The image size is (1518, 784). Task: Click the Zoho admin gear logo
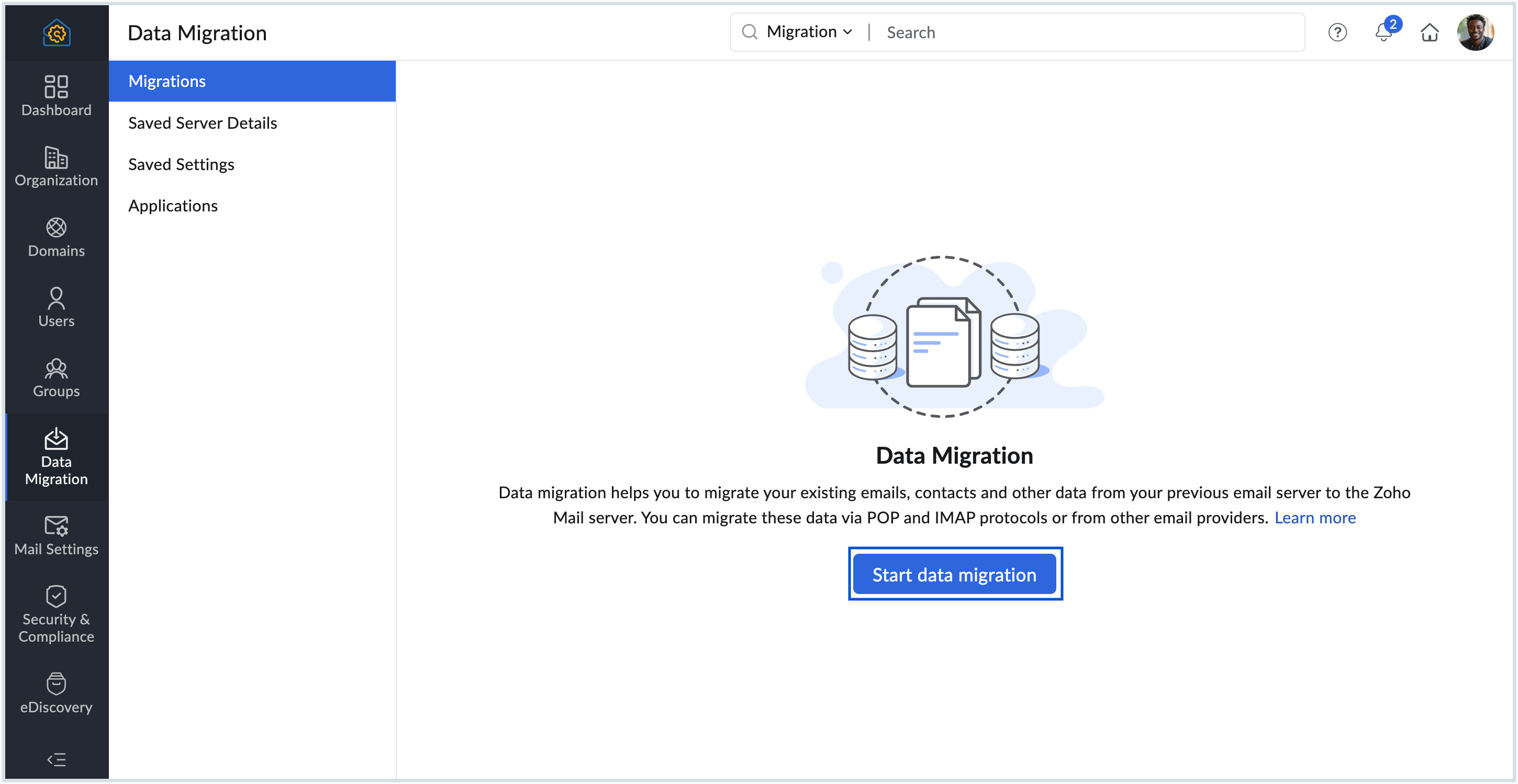56,32
